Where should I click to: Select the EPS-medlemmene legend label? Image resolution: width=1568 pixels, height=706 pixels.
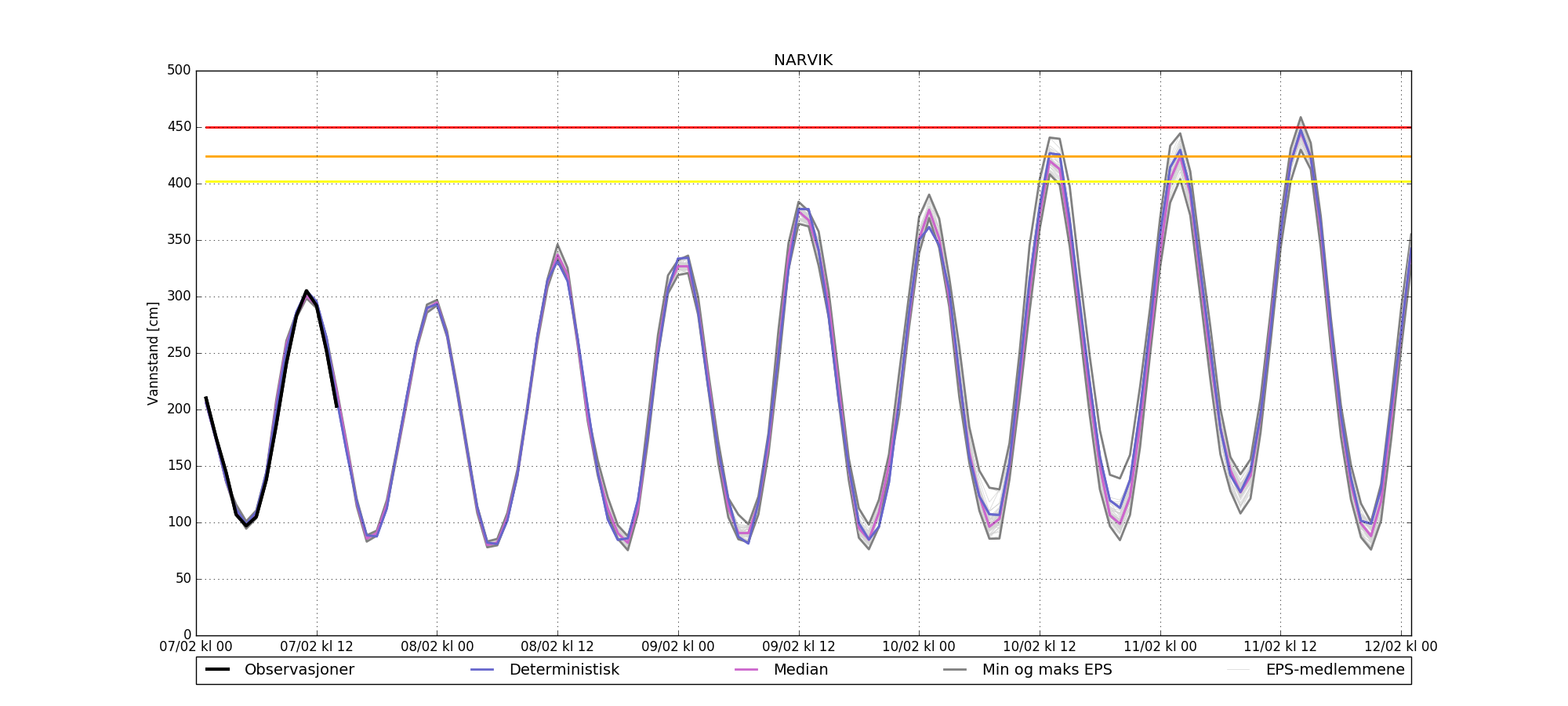pos(1334,670)
